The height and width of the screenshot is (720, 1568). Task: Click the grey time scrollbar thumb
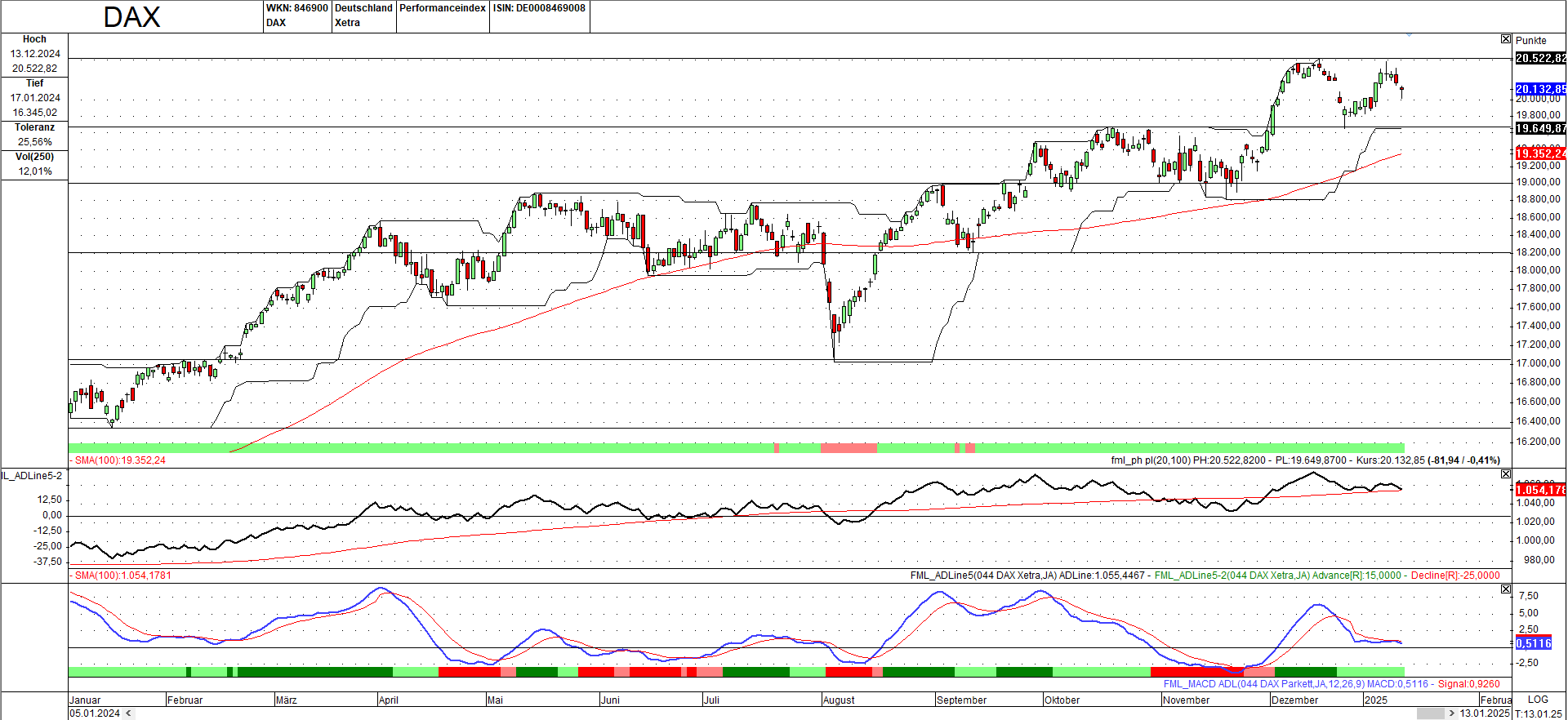point(1430,713)
